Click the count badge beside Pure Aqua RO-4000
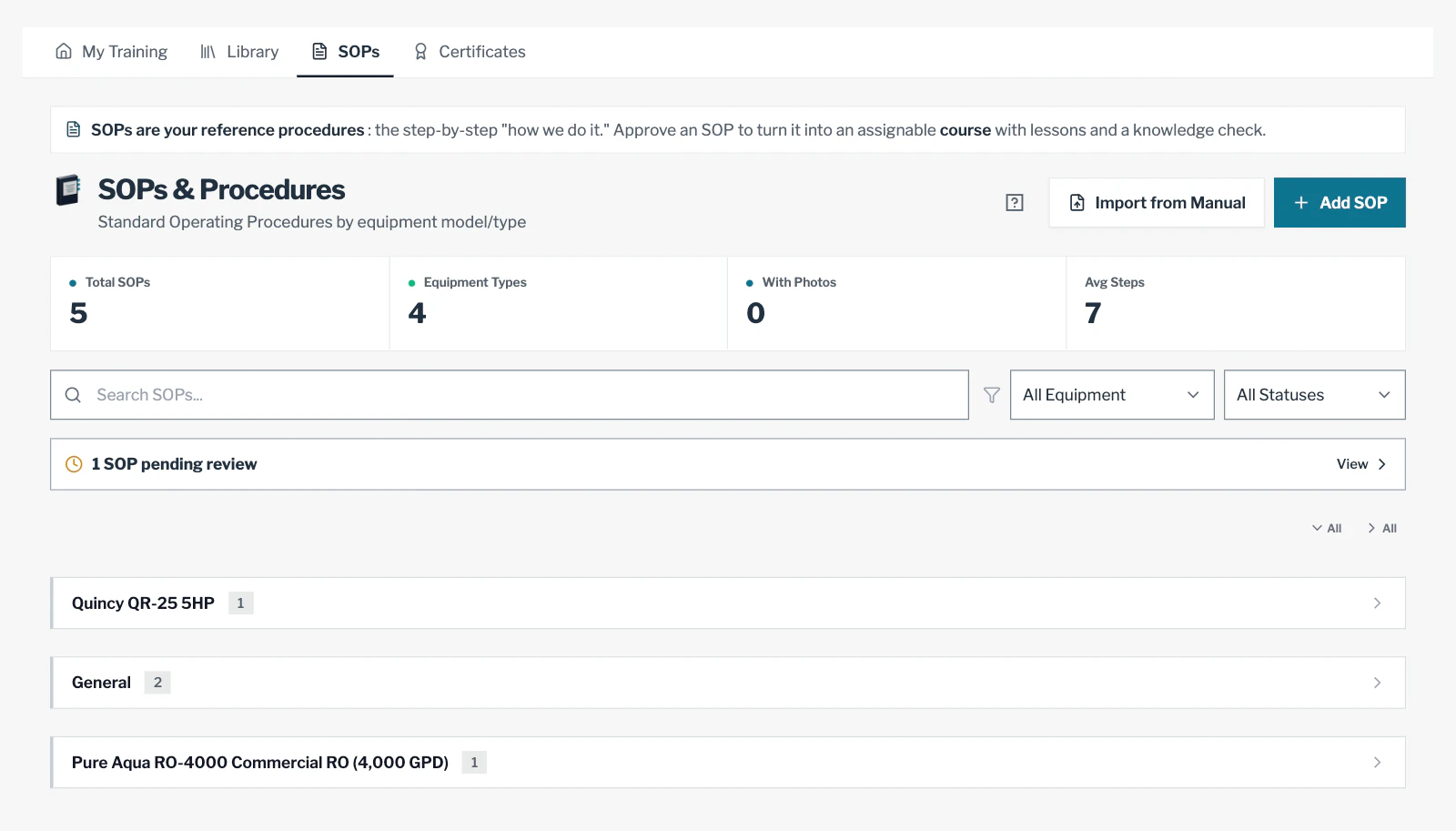The width and height of the screenshot is (1456, 831). pyautogui.click(x=474, y=763)
